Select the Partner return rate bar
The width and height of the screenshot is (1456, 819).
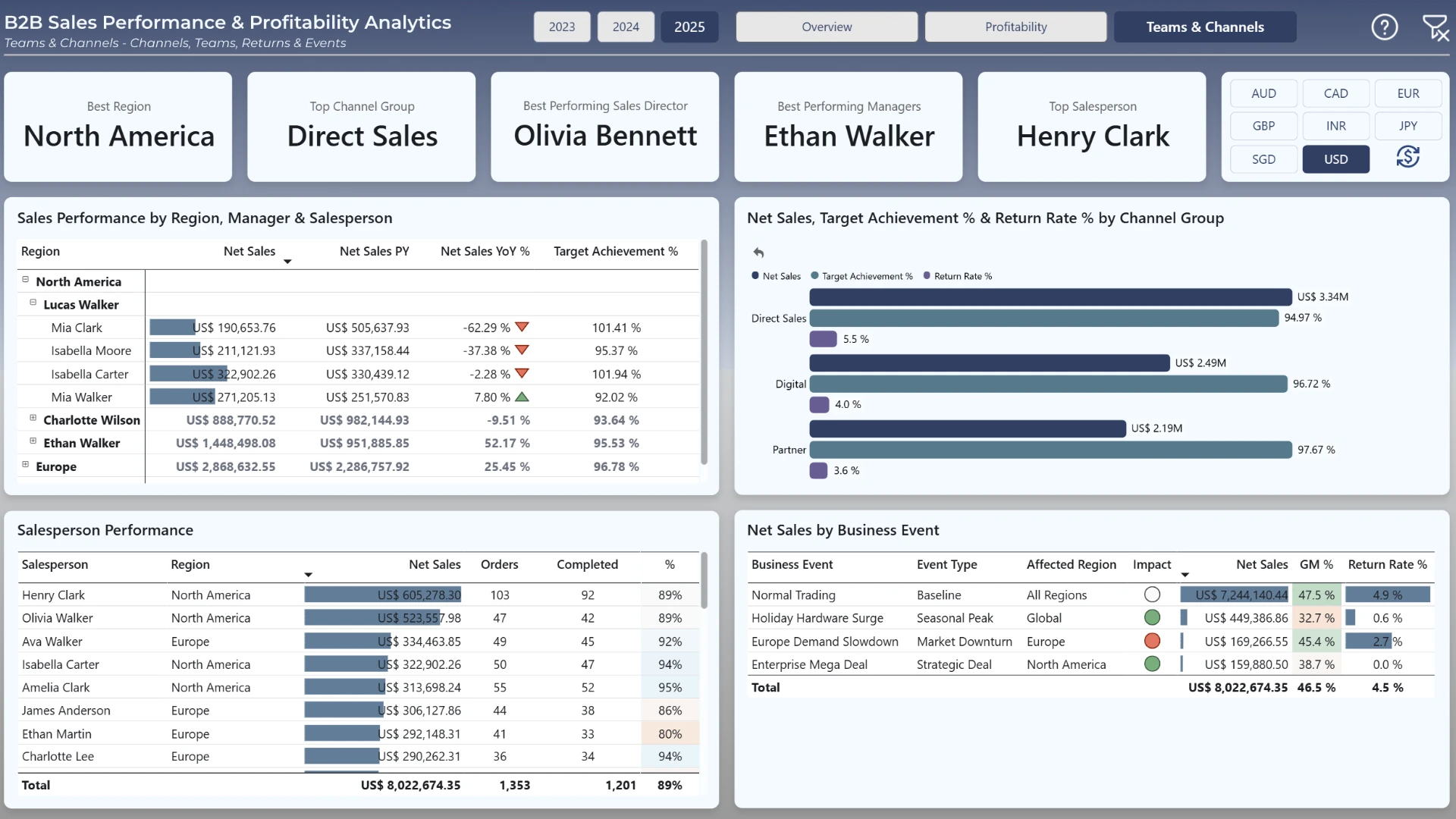[818, 470]
